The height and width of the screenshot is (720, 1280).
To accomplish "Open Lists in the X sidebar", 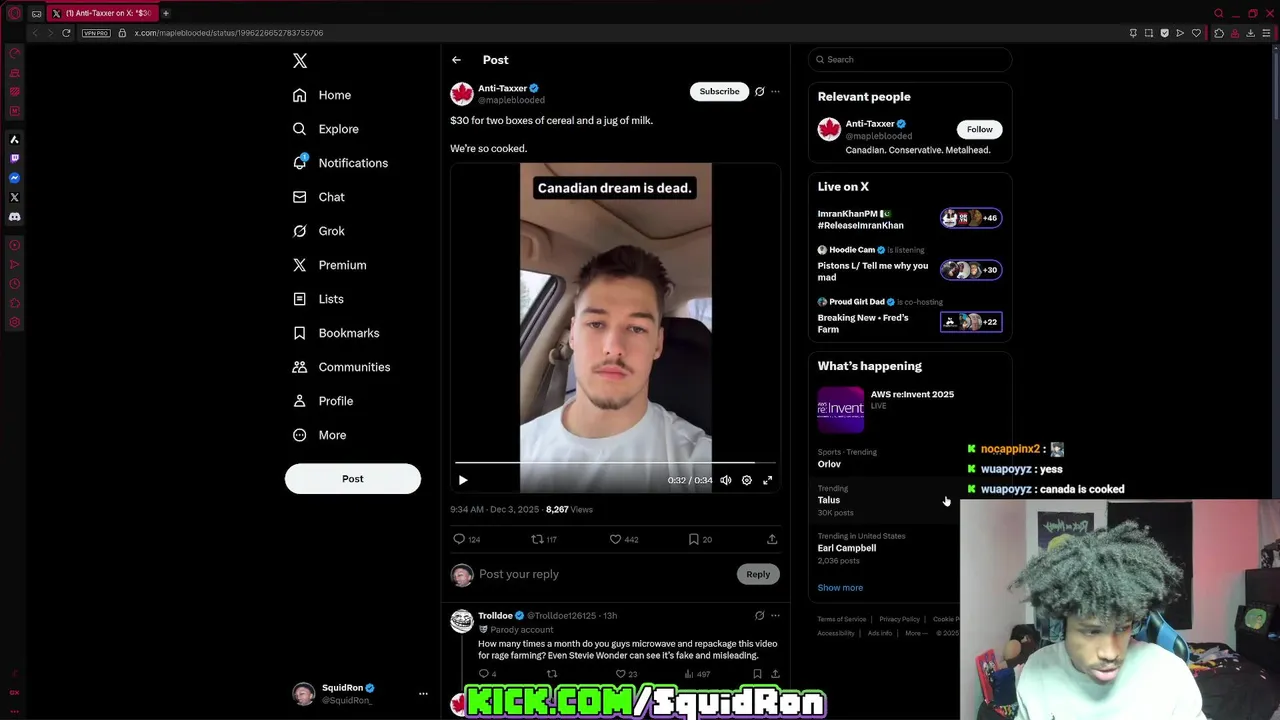I will (318, 299).
